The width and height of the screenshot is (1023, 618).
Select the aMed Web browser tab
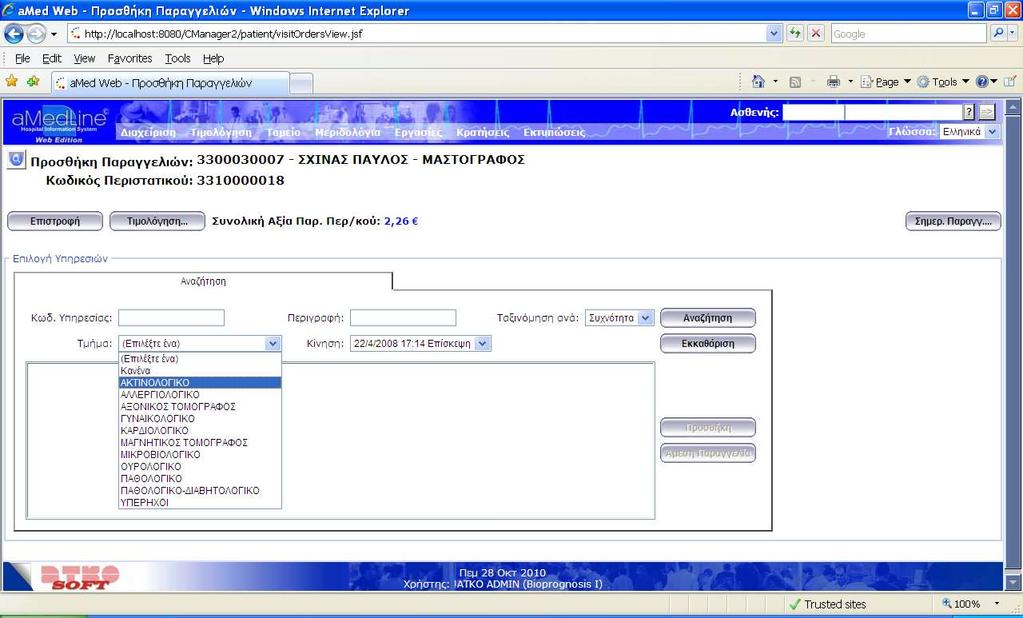tap(170, 83)
